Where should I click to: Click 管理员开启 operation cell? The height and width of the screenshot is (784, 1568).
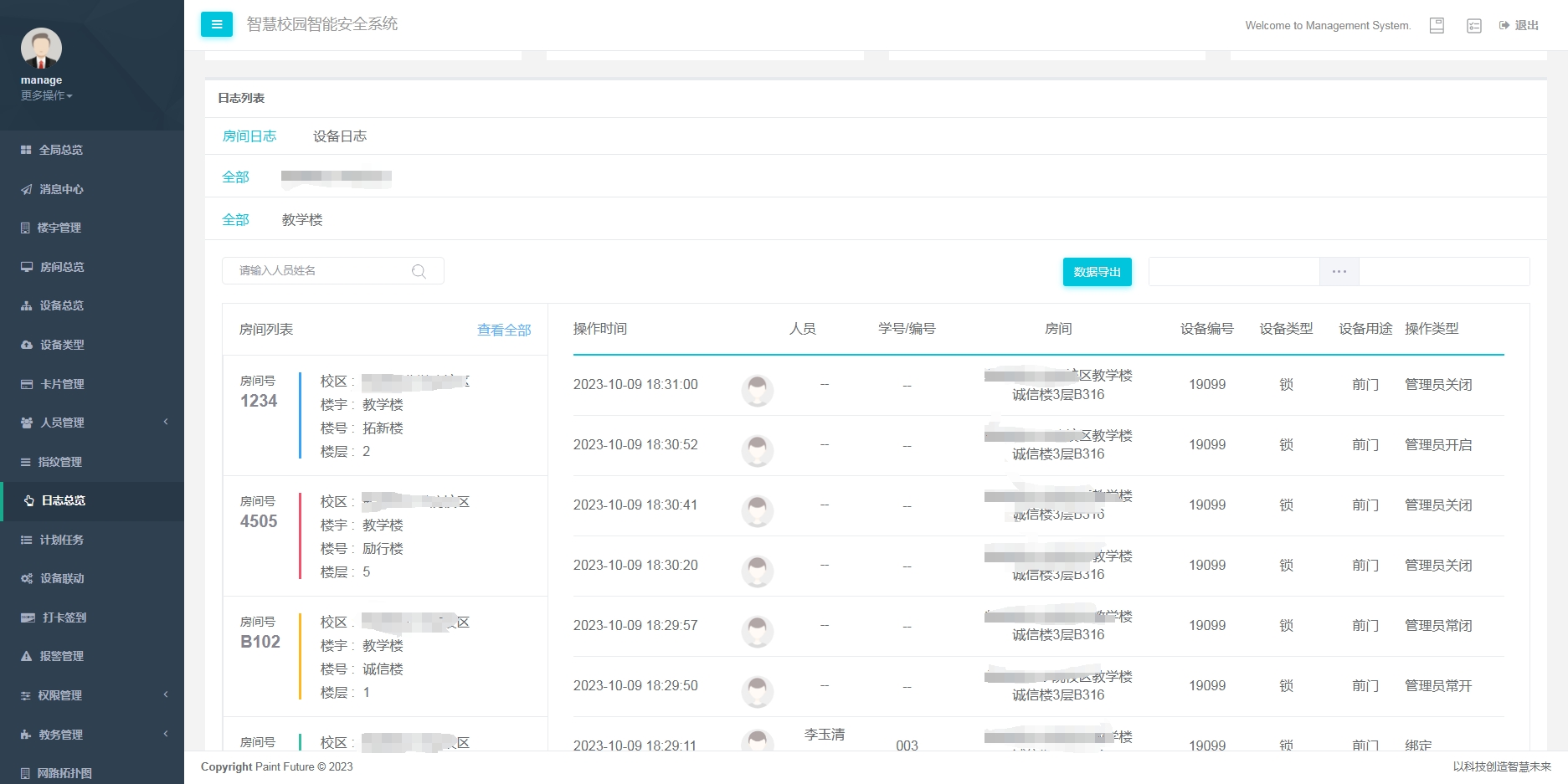click(1438, 444)
